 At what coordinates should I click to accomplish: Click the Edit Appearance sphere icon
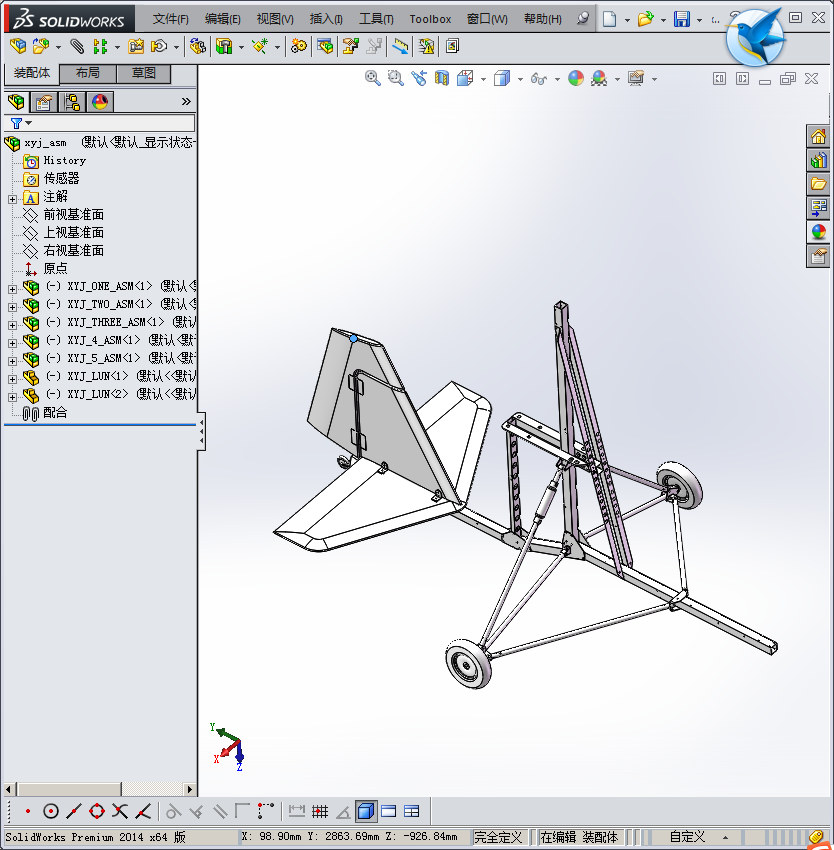[x=575, y=78]
